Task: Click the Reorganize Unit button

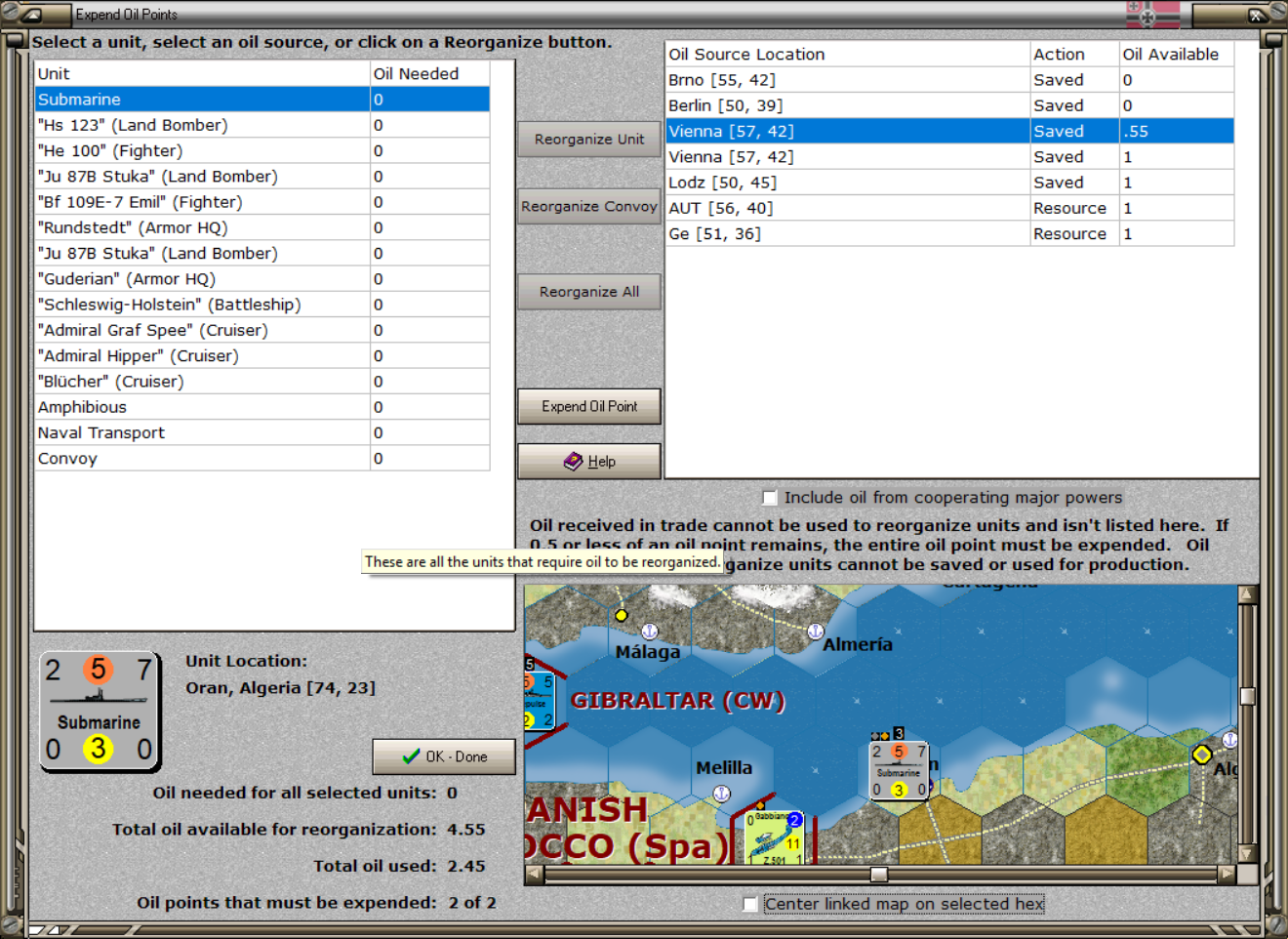Action: (x=589, y=140)
